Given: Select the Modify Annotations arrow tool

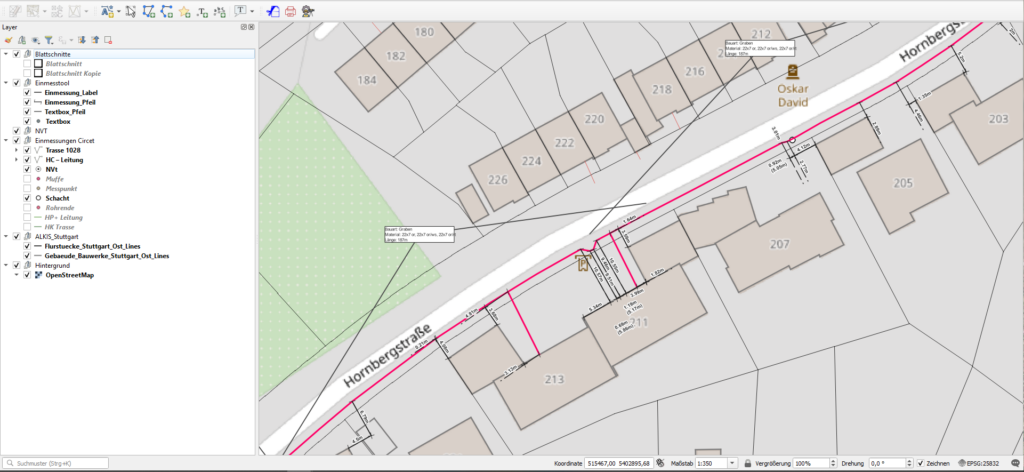Looking at the screenshot, I should click(x=130, y=12).
